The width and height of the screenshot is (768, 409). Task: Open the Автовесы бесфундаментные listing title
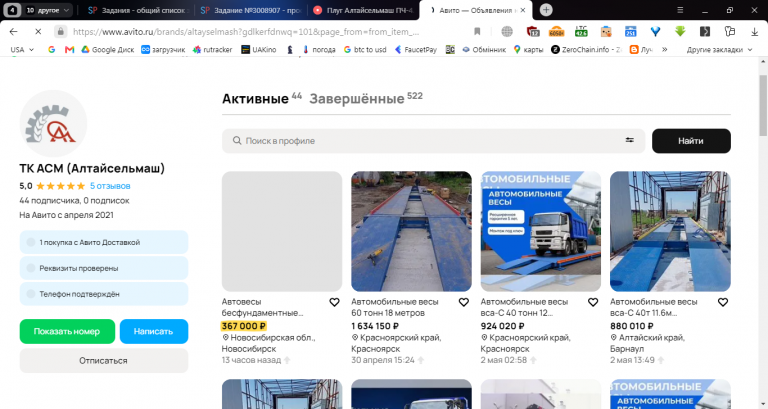coord(263,307)
